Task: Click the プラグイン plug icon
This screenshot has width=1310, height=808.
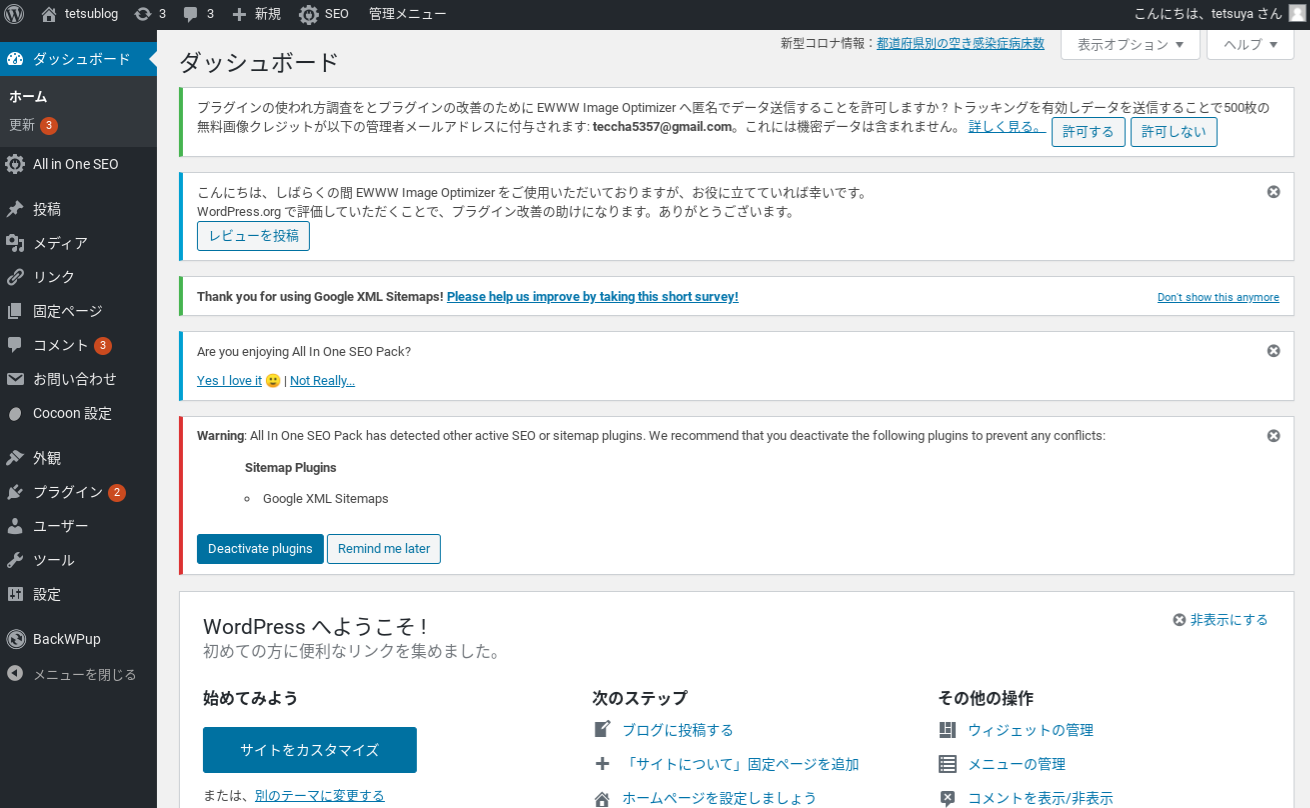Action: [15, 492]
